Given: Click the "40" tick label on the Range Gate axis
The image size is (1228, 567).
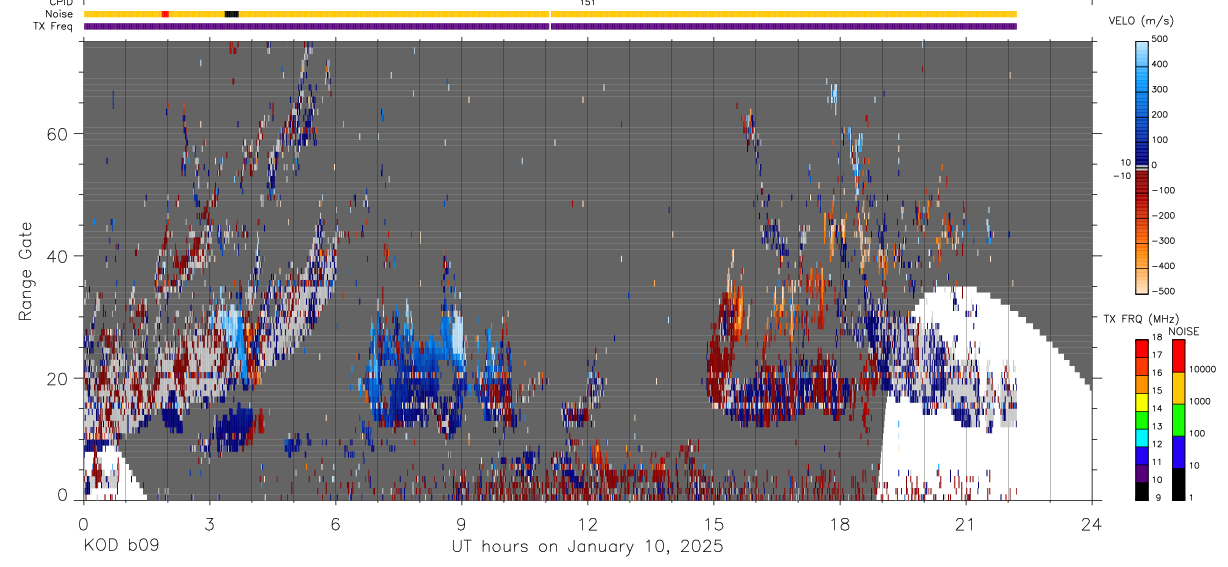Looking at the screenshot, I should pyautogui.click(x=58, y=256).
